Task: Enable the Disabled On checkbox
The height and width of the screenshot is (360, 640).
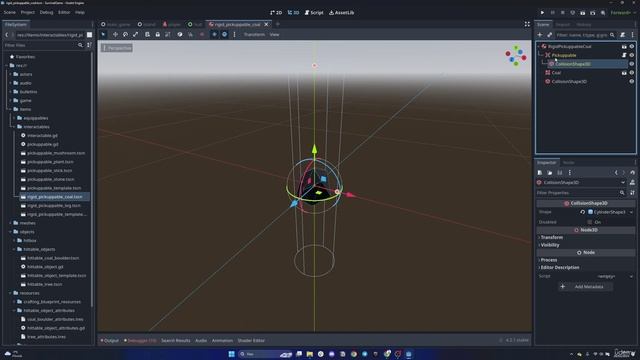Action: coord(589,222)
